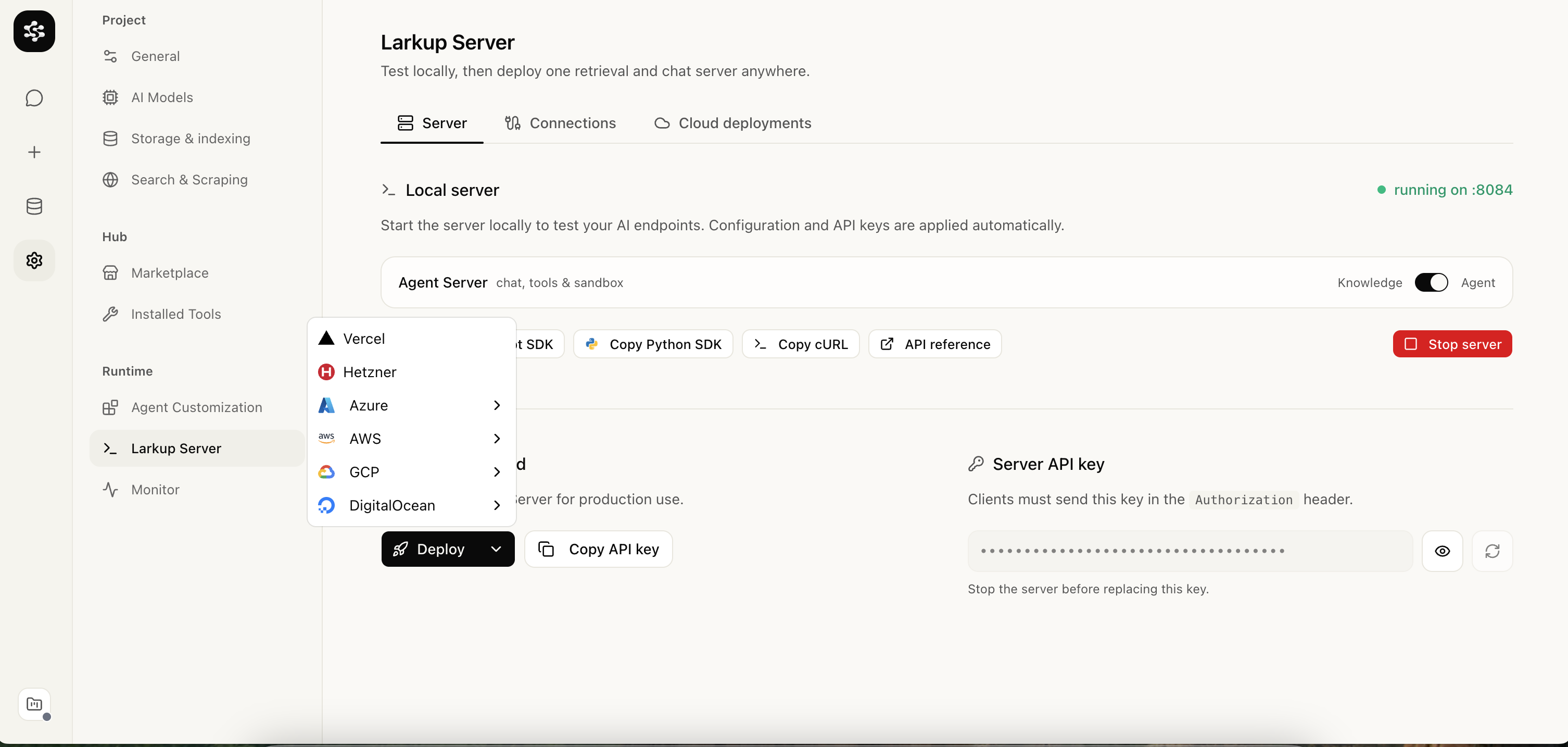Viewport: 1568px width, 747px height.
Task: Click the Agent Customization blocks icon
Action: (x=110, y=408)
